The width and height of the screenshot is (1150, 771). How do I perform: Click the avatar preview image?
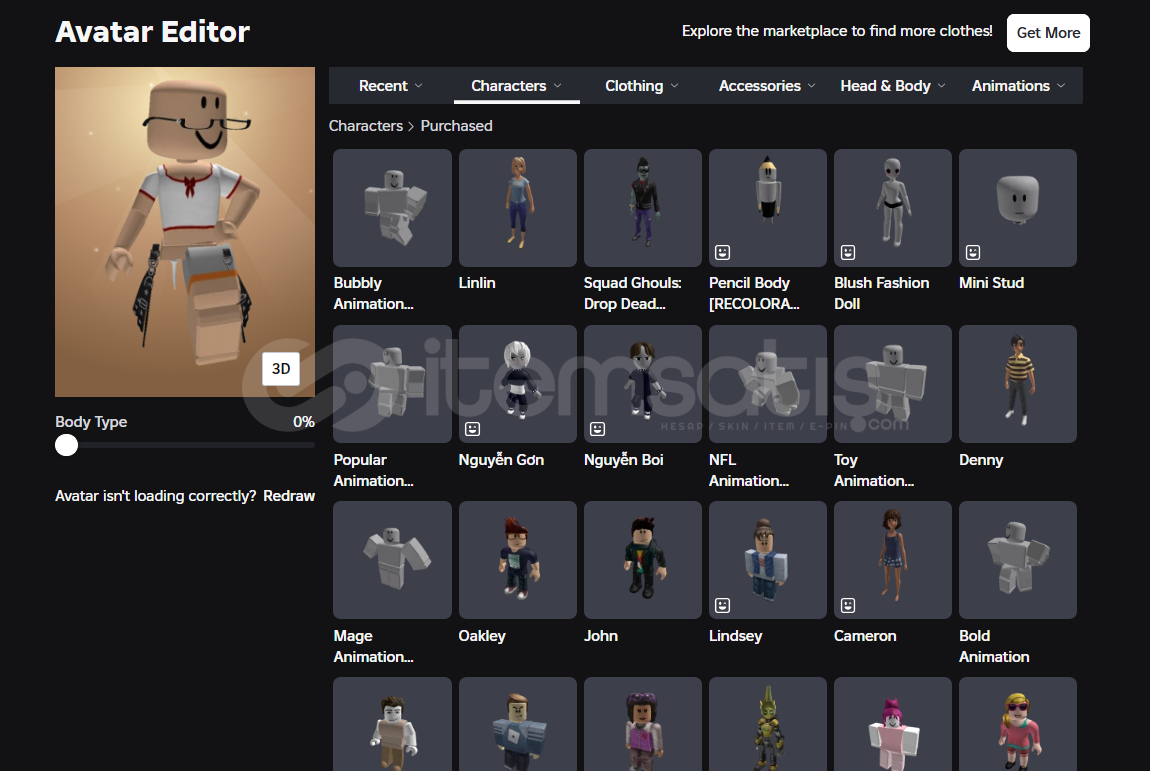tap(185, 232)
